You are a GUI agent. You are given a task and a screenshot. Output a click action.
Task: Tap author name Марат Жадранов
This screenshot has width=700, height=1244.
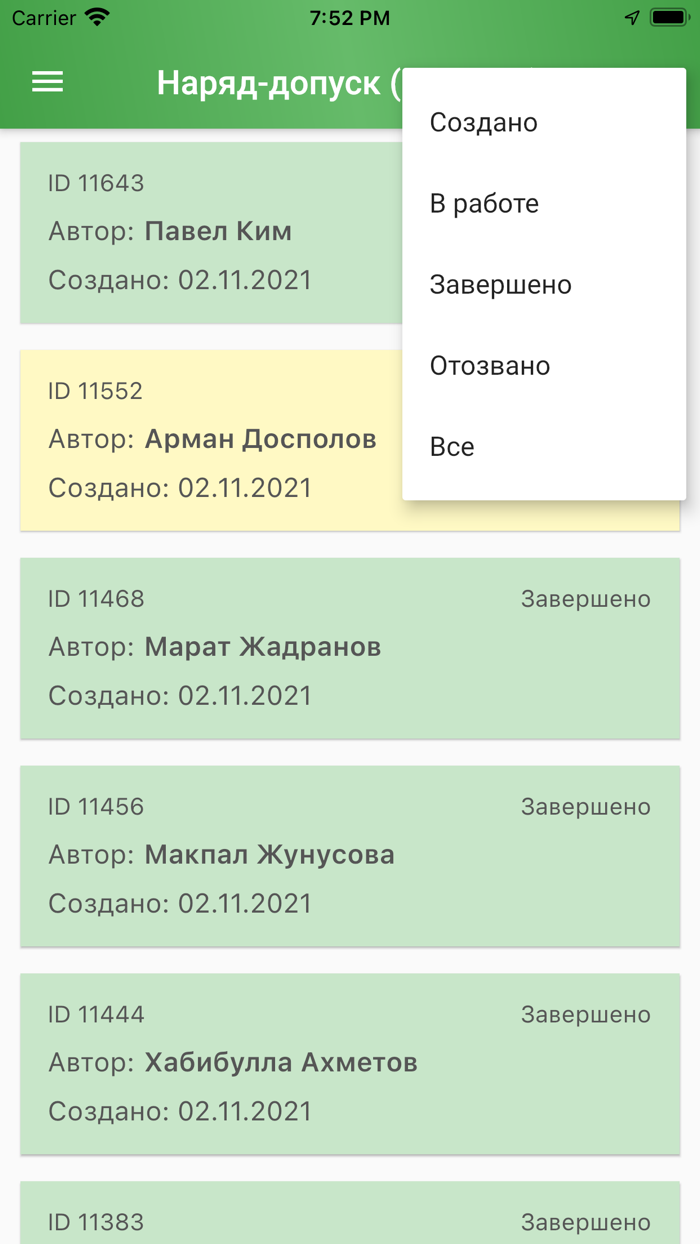(x=263, y=647)
